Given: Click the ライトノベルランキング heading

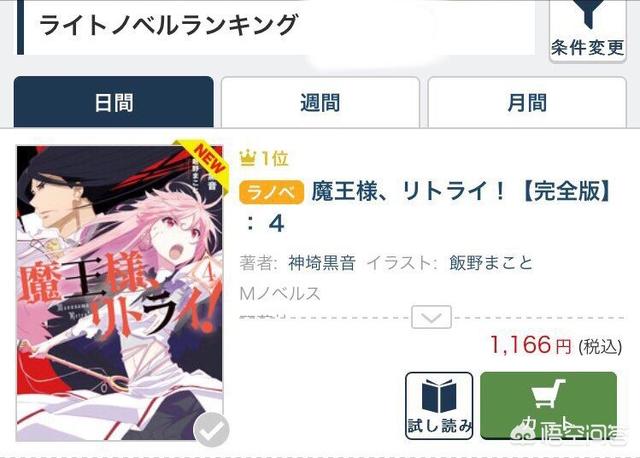Looking at the screenshot, I should click(x=169, y=25).
